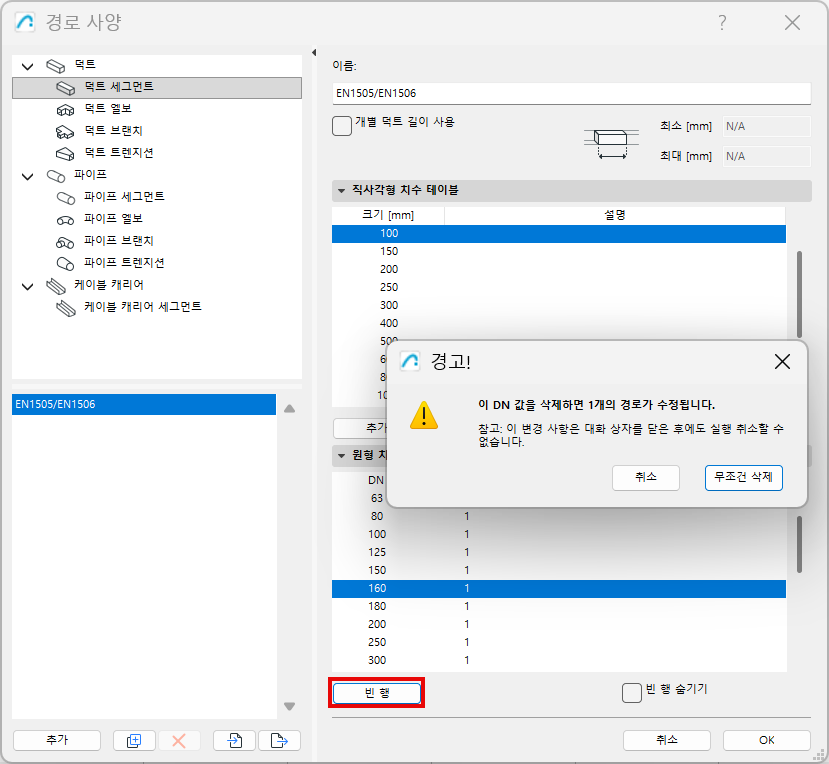
Task: Collapse the 케이블 캐리어 tree group
Action: click(x=27, y=286)
